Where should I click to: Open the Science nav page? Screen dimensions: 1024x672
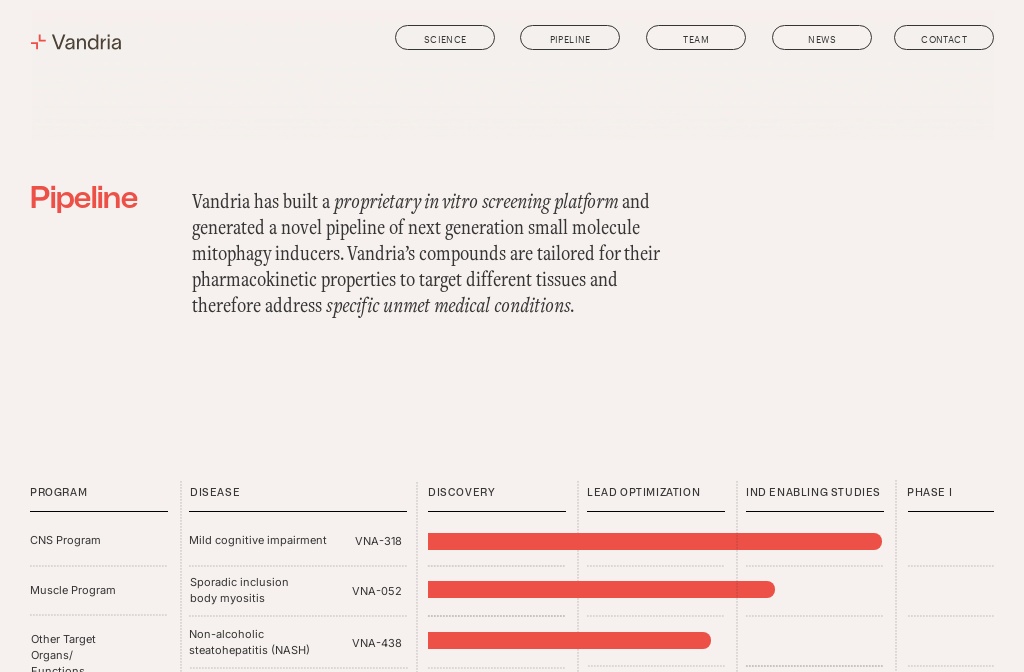[445, 39]
